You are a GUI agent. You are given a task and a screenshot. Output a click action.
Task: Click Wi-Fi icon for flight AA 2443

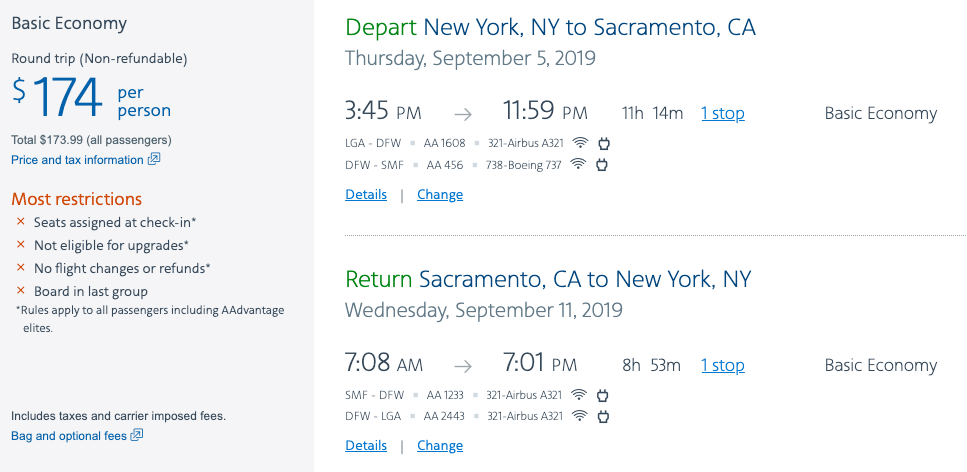pyautogui.click(x=580, y=415)
